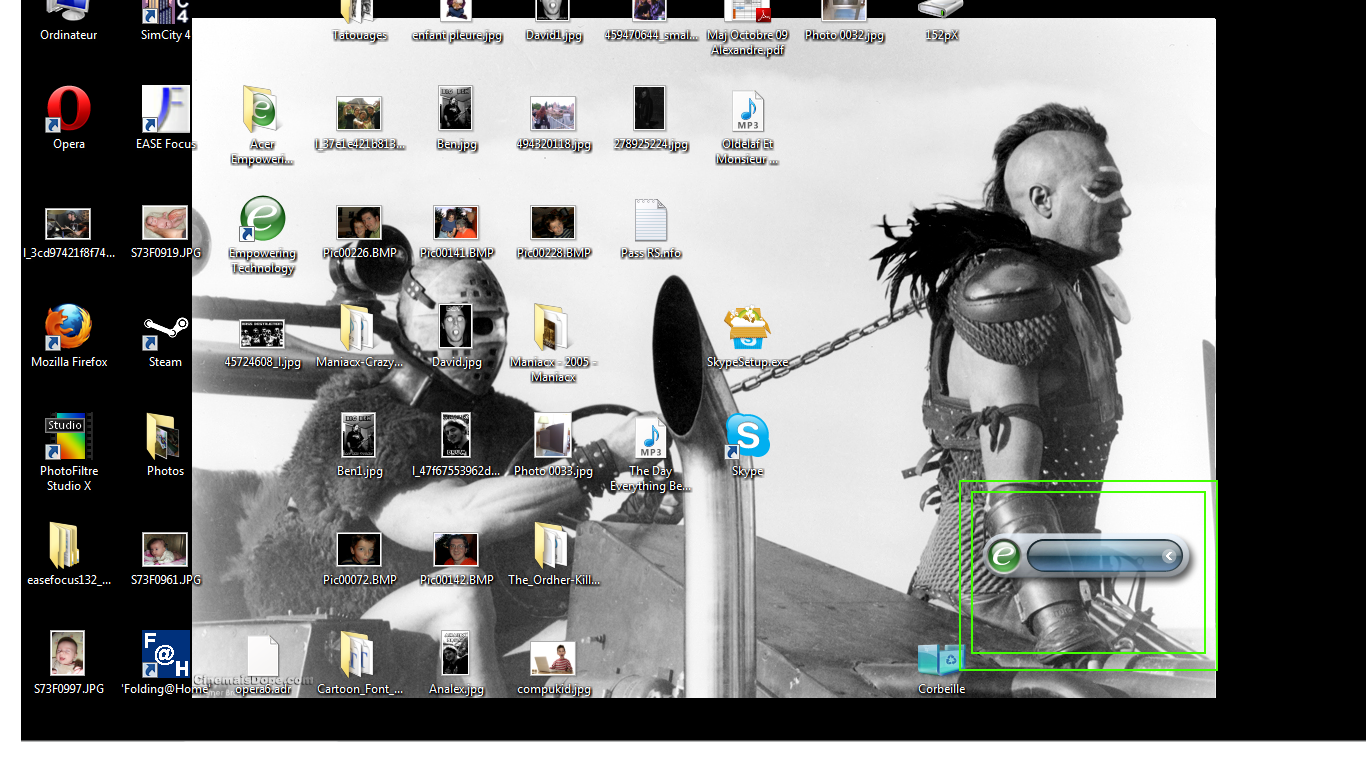The width and height of the screenshot is (1366, 768).
Task: Select the Cartoon_Font_... folder
Action: [x=359, y=655]
